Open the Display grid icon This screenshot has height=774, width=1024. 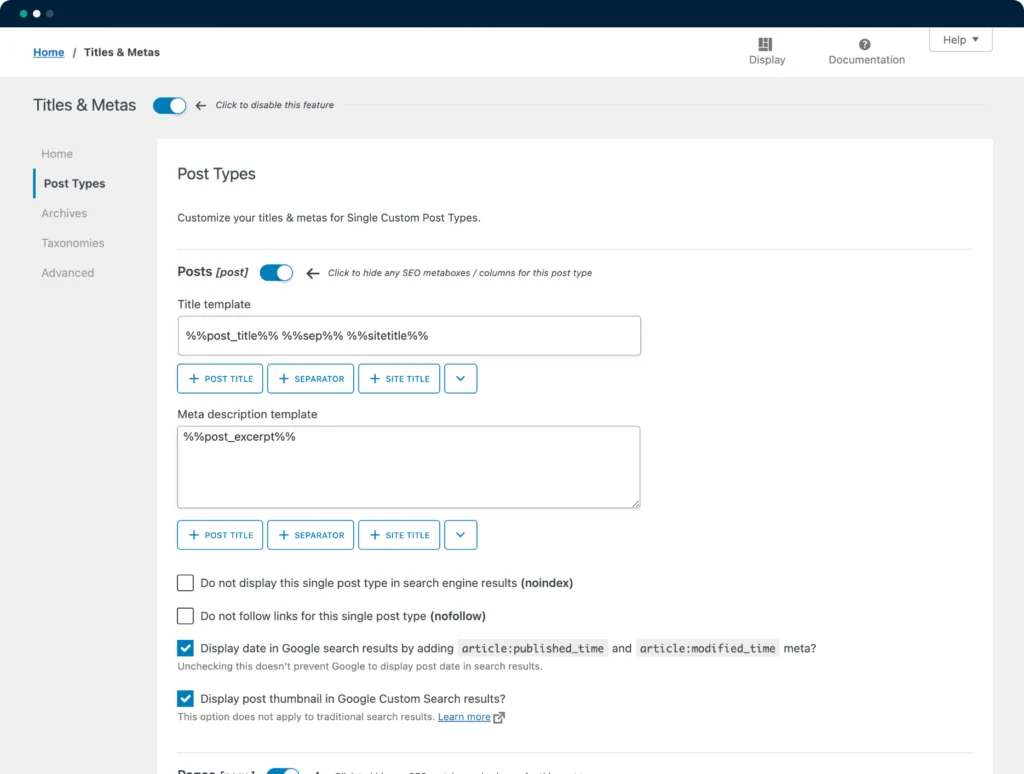766,44
